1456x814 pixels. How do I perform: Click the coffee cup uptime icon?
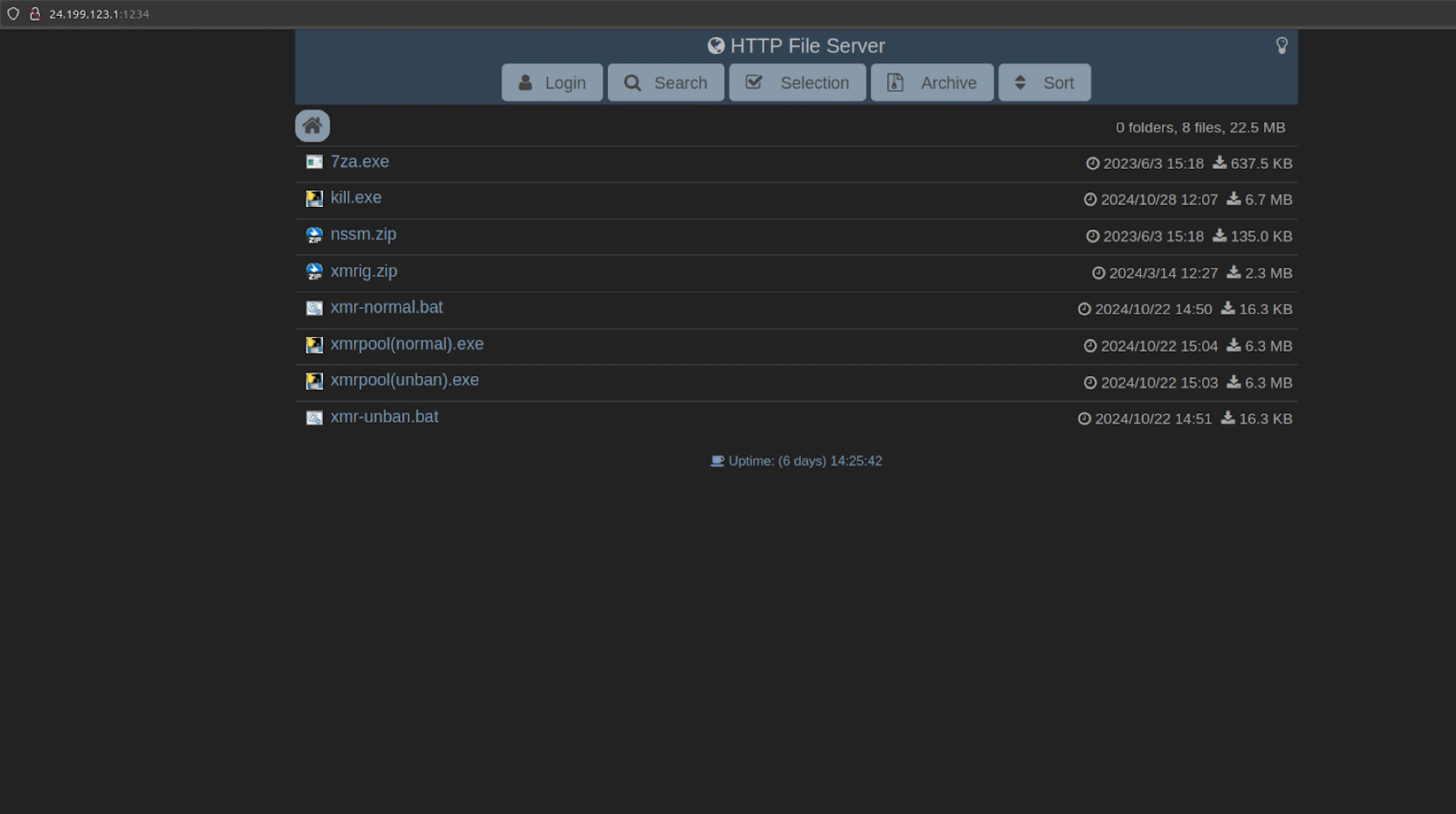(717, 461)
